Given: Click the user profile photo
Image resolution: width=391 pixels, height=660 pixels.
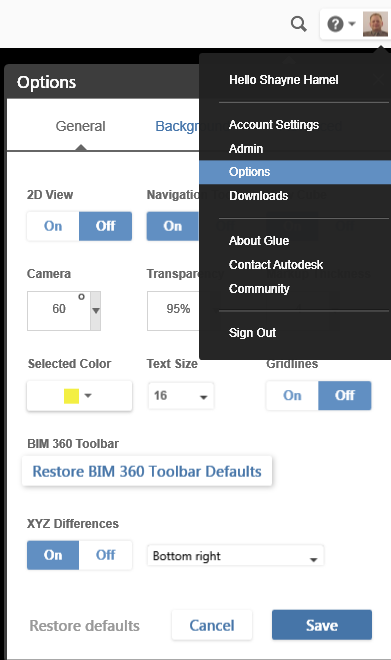Looking at the screenshot, I should (x=375, y=24).
